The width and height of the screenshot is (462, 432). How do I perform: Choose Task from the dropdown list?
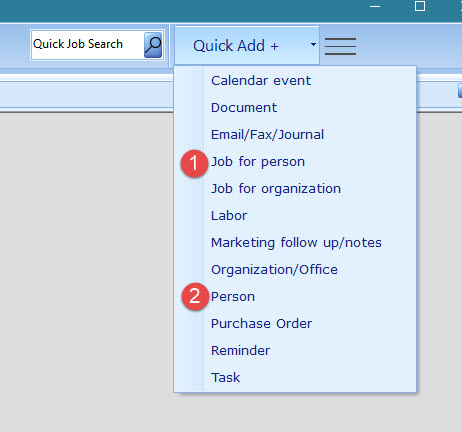[225, 378]
